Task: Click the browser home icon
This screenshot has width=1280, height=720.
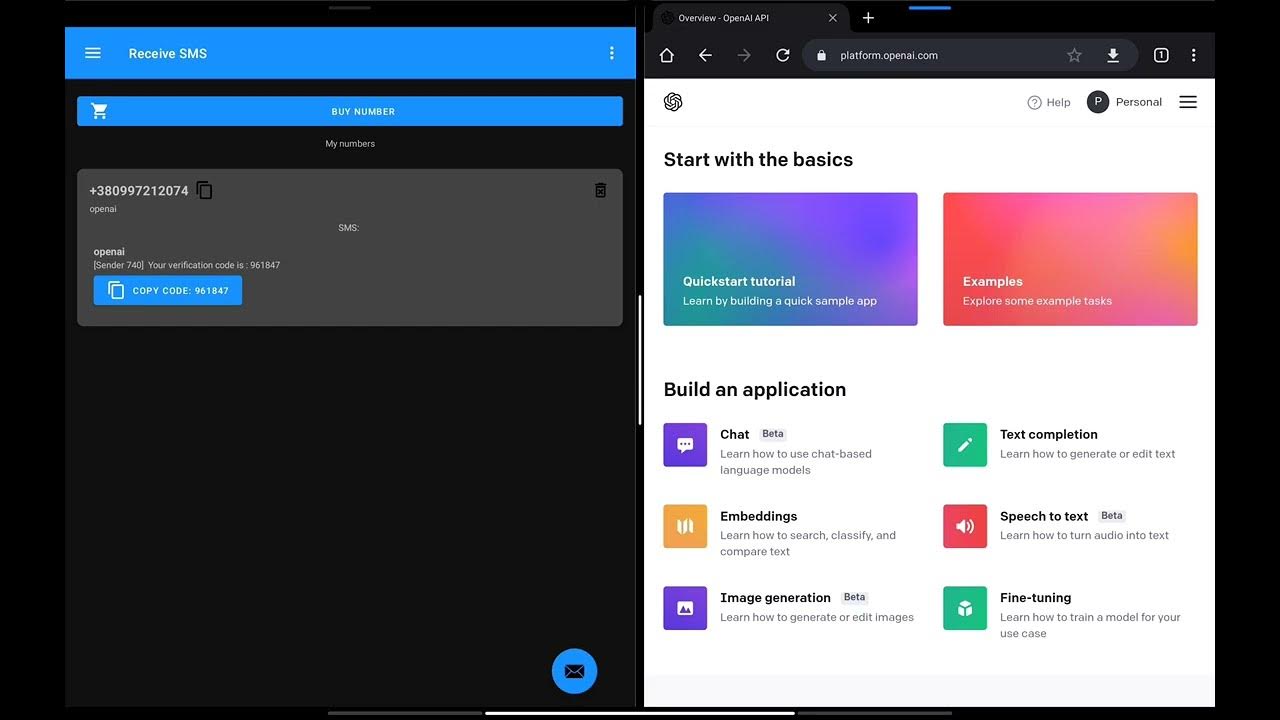Action: 667,55
